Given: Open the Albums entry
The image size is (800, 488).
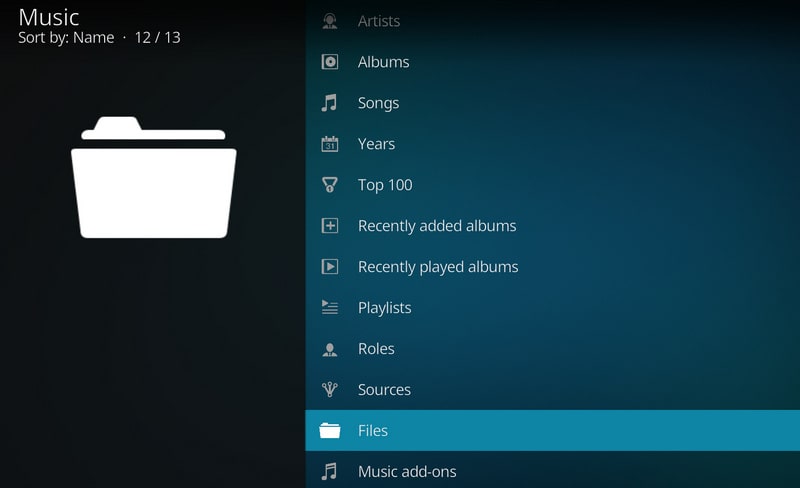Looking at the screenshot, I should 553,62.
